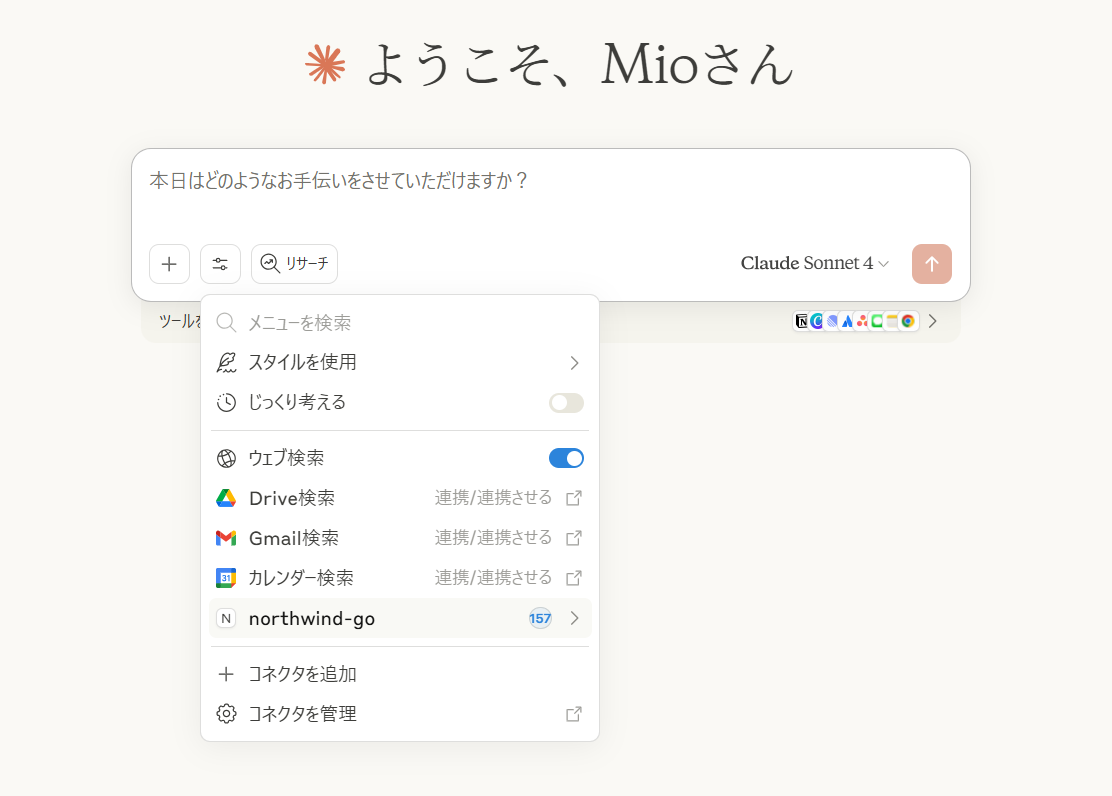Click external link icon in Gmail検索 row
Screen dimensions: 1112x796
coord(574,538)
